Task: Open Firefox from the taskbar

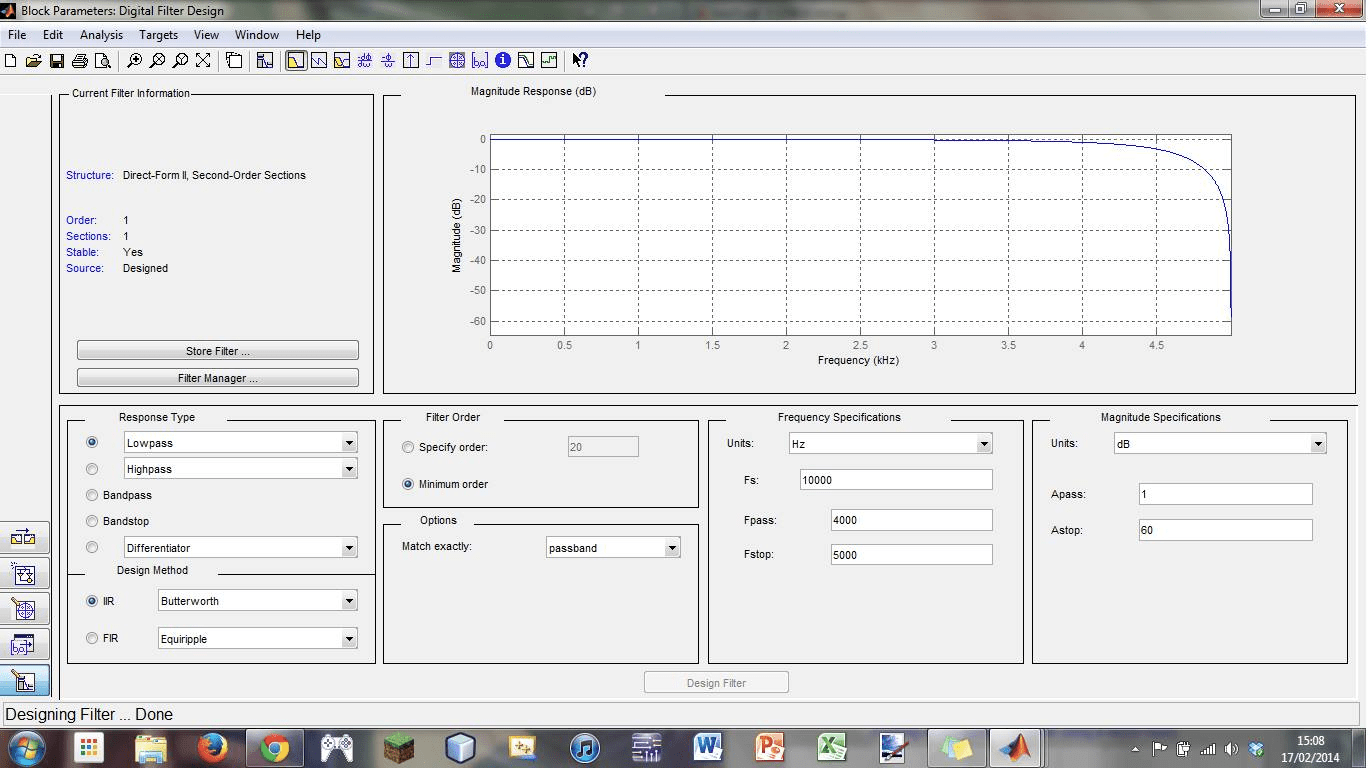Action: point(212,747)
